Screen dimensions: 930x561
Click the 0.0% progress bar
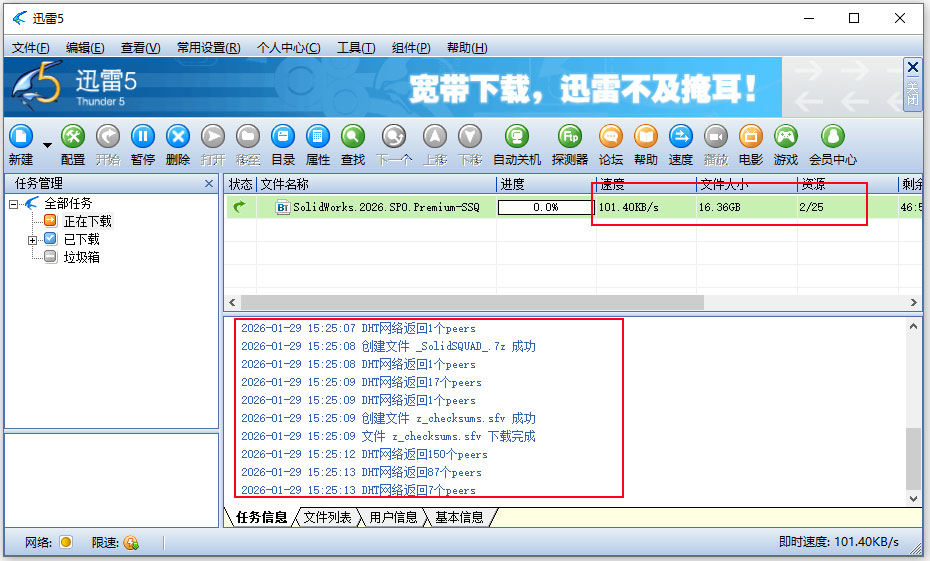click(x=546, y=207)
